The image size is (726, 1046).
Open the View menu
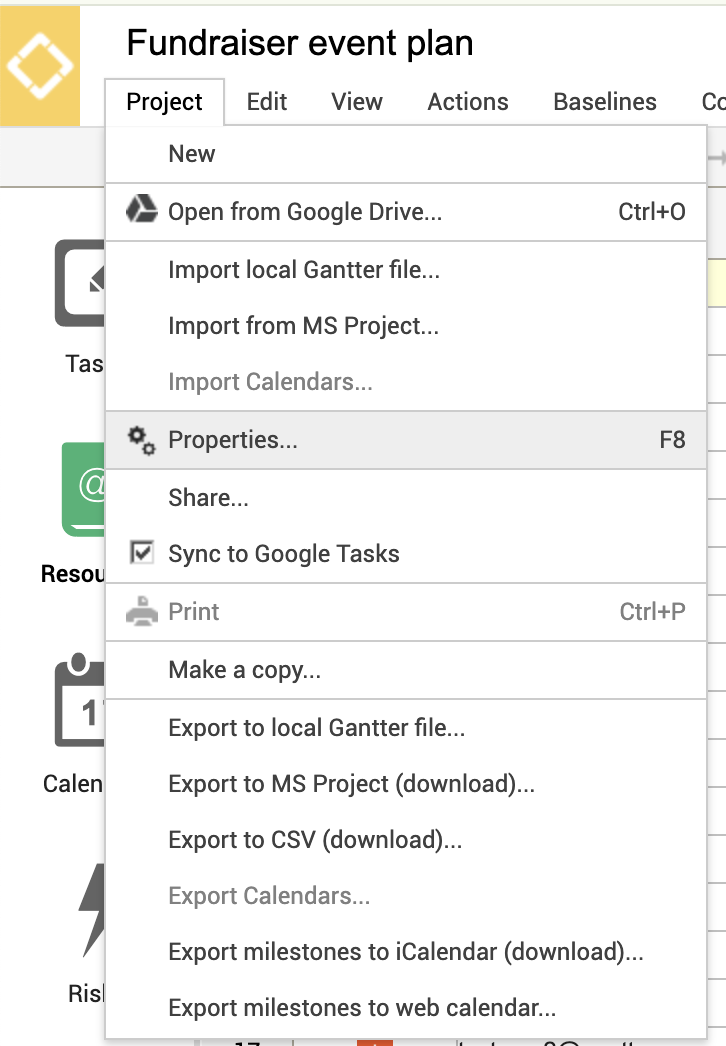[357, 102]
